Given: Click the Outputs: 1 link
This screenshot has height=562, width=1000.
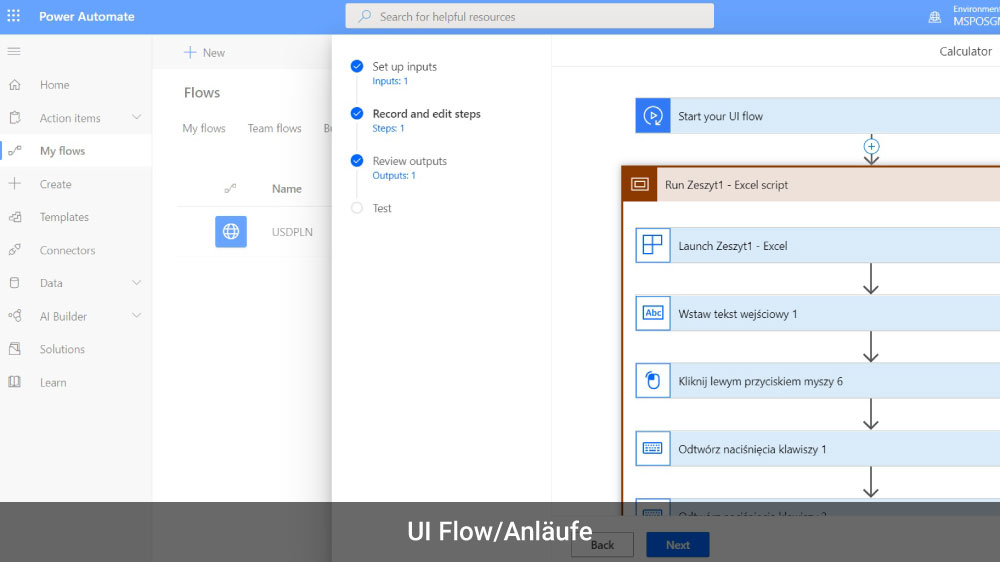Looking at the screenshot, I should click(x=393, y=175).
